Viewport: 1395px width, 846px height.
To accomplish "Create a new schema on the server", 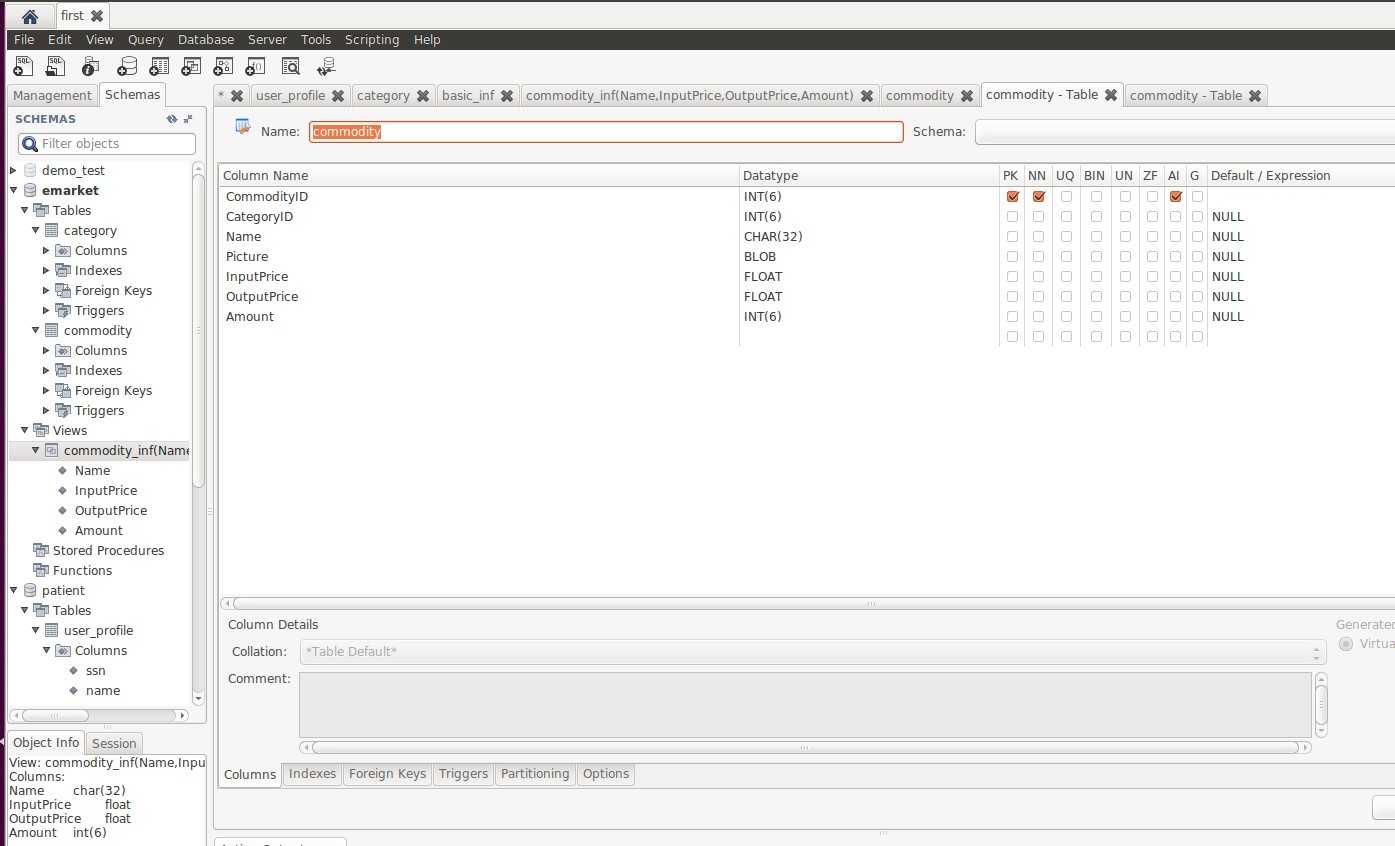I will click(127, 66).
